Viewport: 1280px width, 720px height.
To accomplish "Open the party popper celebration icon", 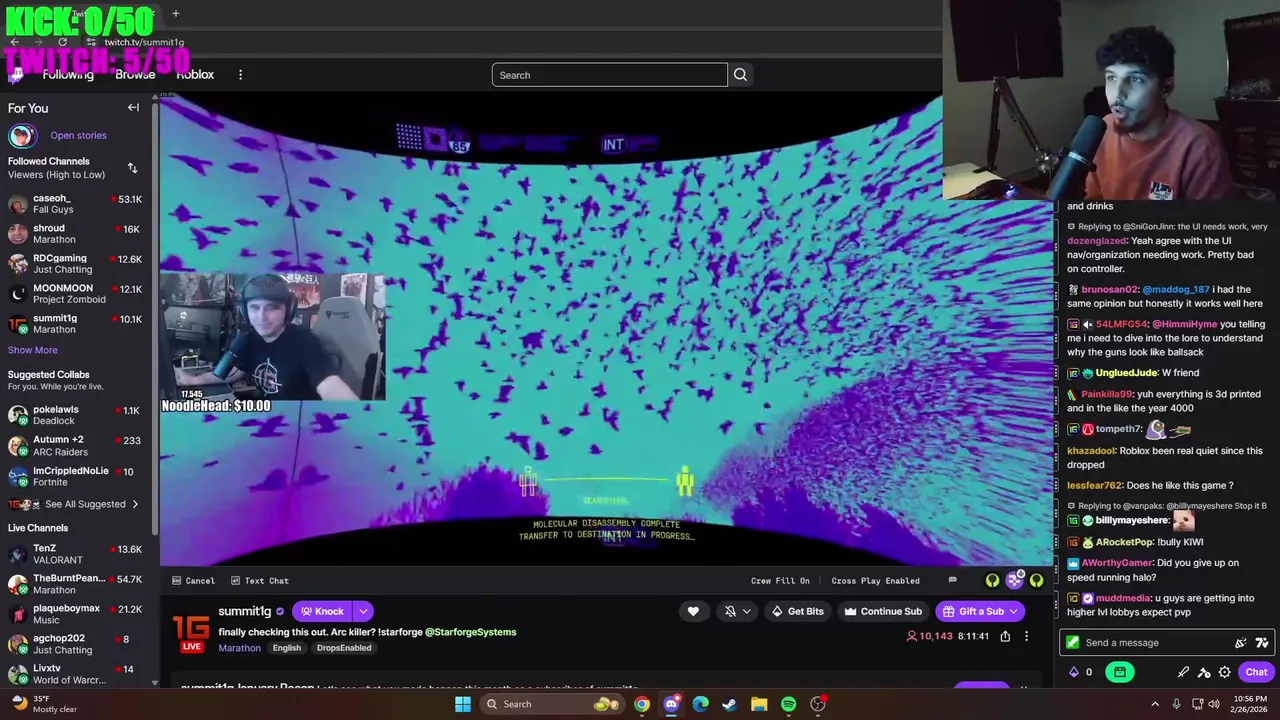I will coord(1241,643).
